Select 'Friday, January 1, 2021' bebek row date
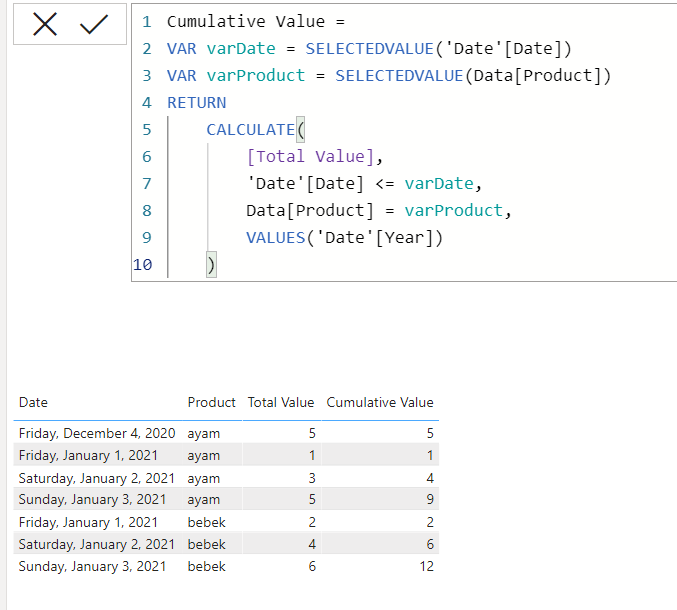 (x=88, y=522)
